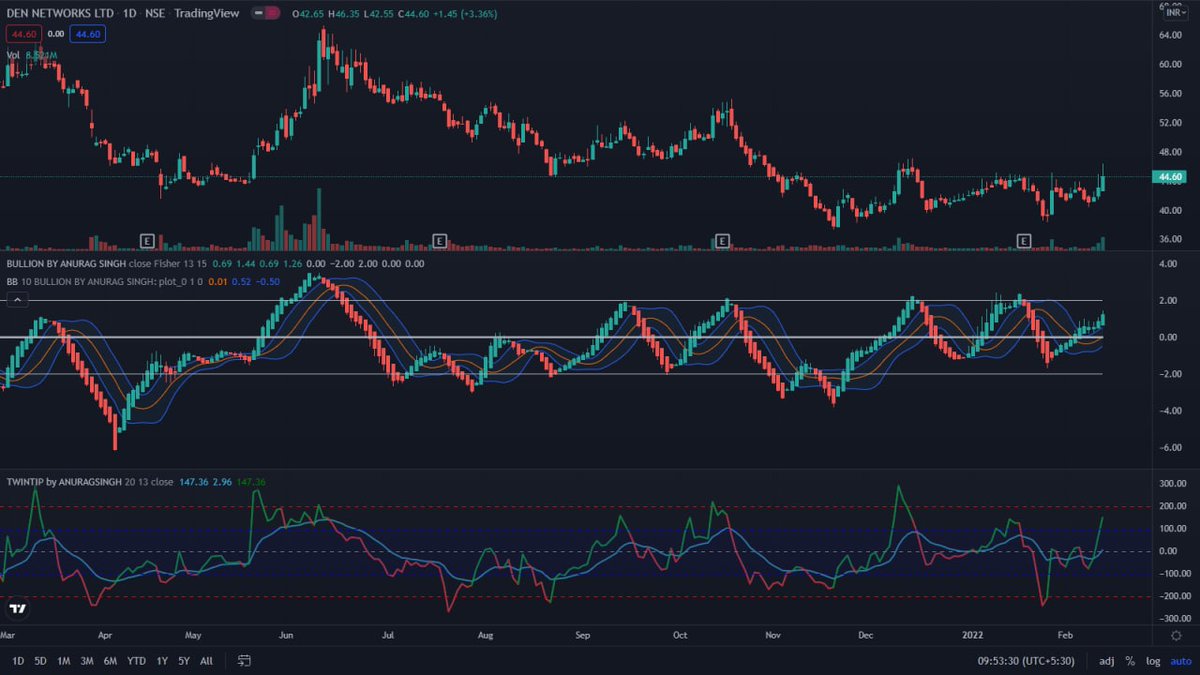Select the 5Y time range
This screenshot has height=675, width=1200.
tap(184, 661)
